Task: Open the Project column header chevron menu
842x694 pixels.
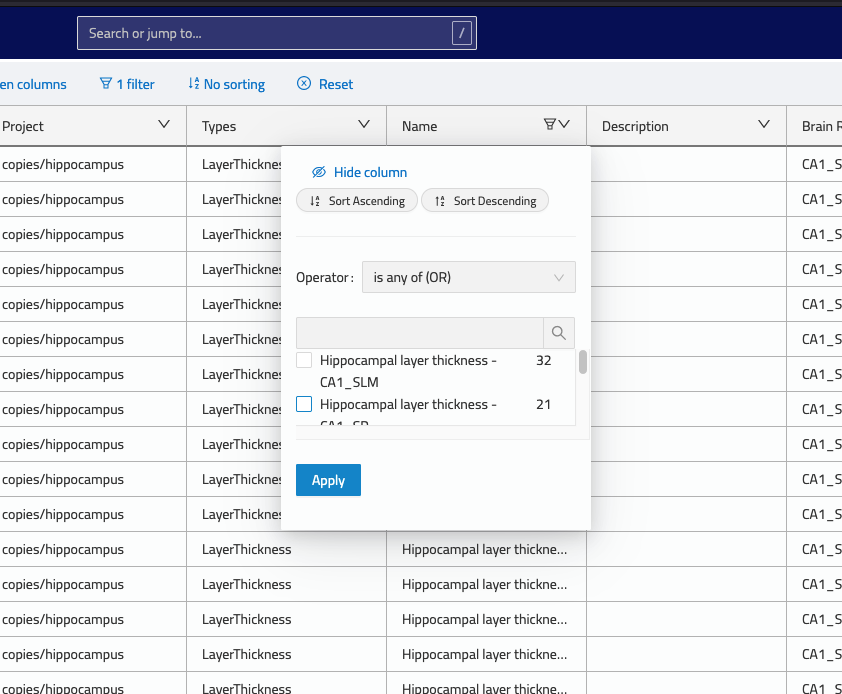Action: tap(164, 124)
